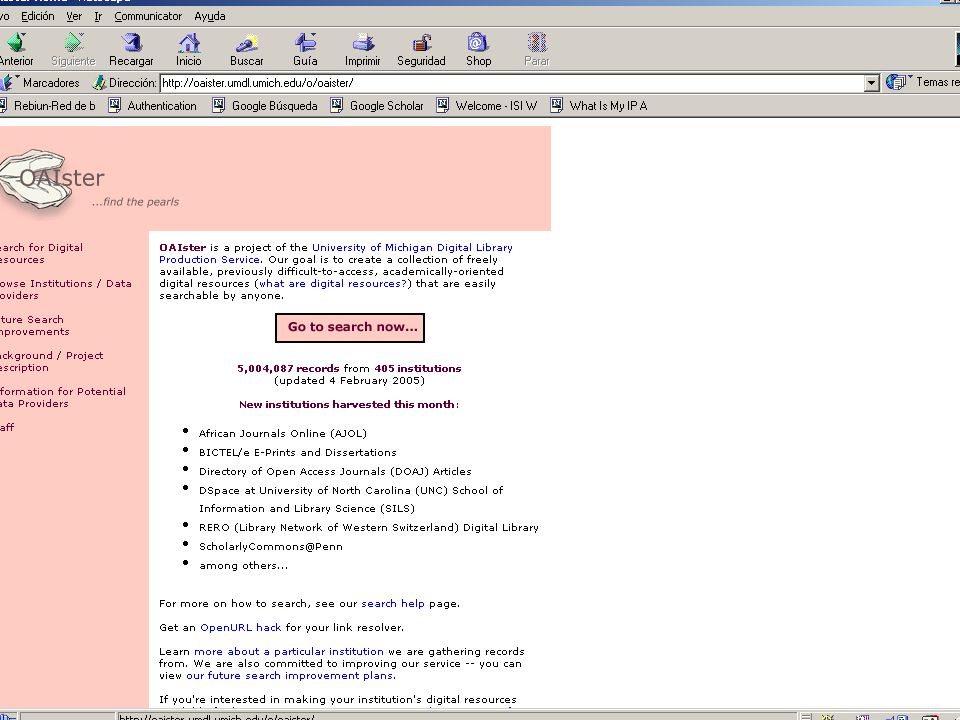Click 'BICTEL/e E-Prints and Dissertations' text
Screen dimensions: 960x720
[298, 452]
